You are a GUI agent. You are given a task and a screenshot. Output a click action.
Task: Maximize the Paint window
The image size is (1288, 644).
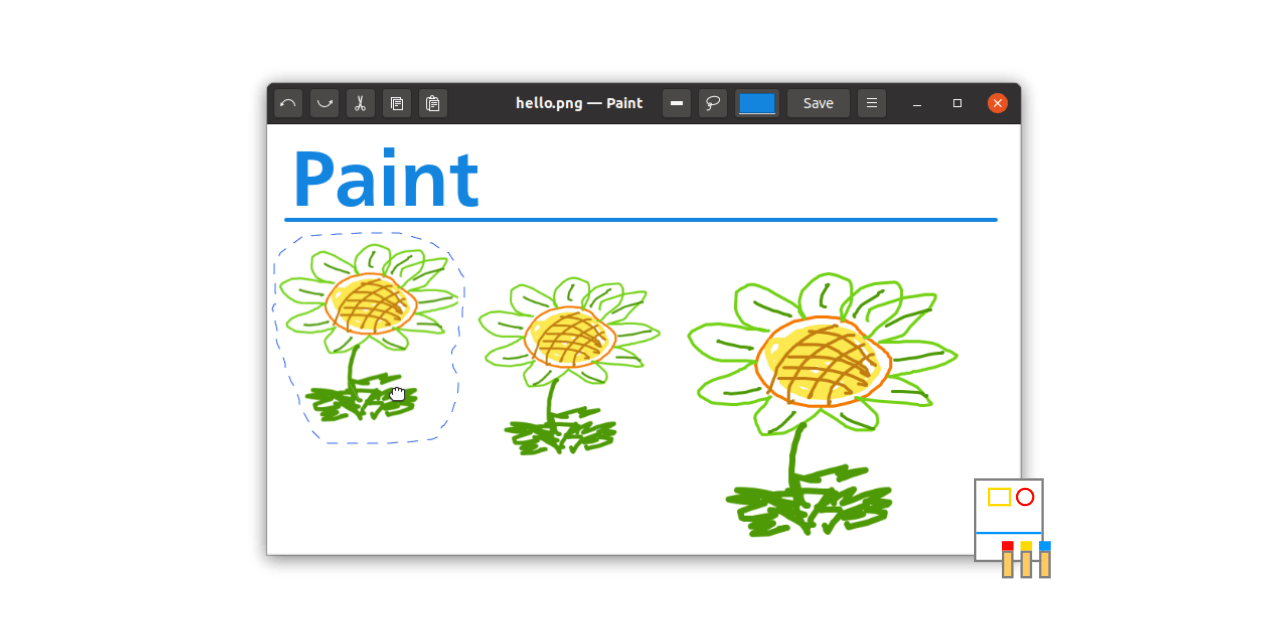pos(956,103)
